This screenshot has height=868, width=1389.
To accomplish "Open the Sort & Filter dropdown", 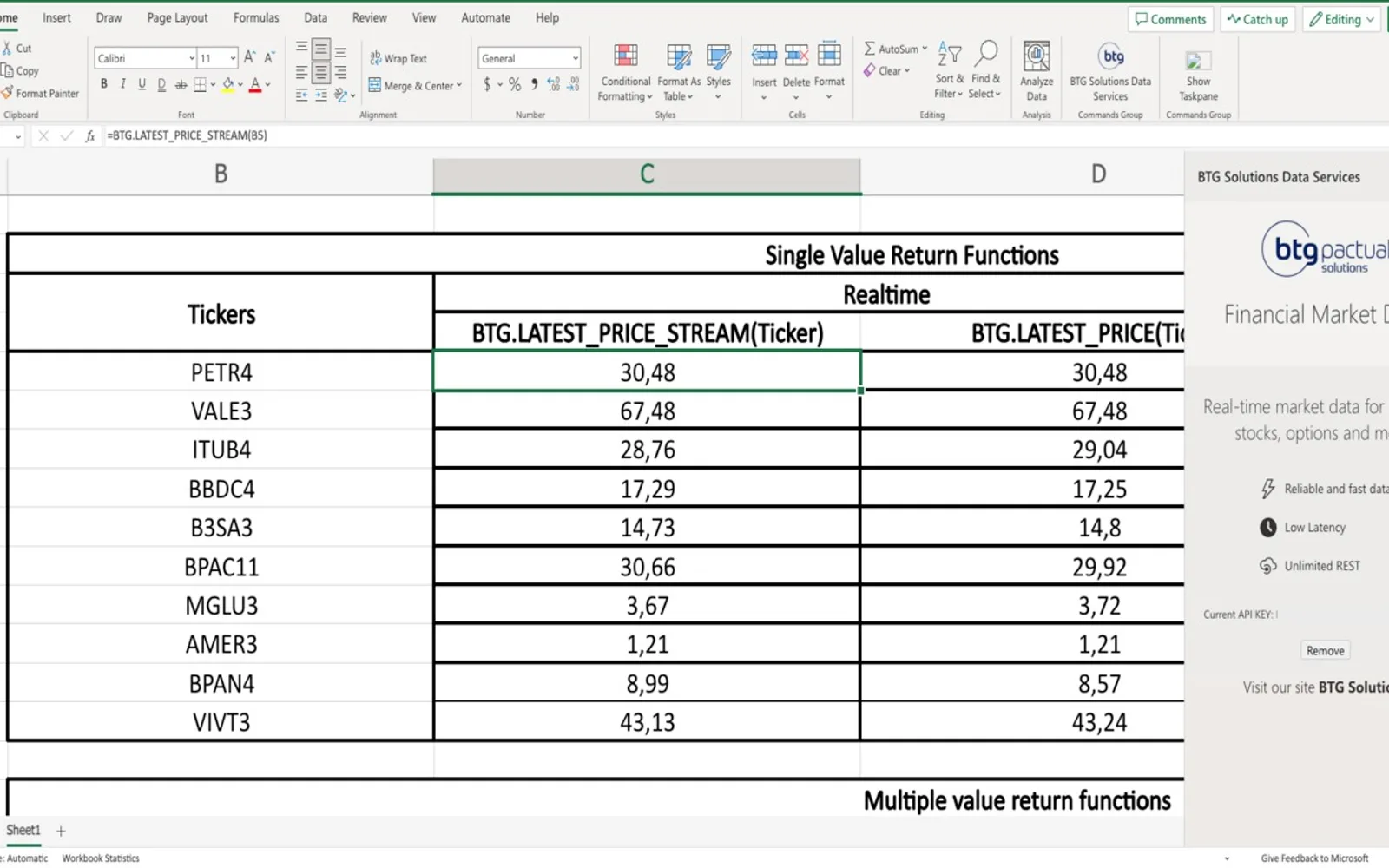I will pyautogui.click(x=949, y=71).
